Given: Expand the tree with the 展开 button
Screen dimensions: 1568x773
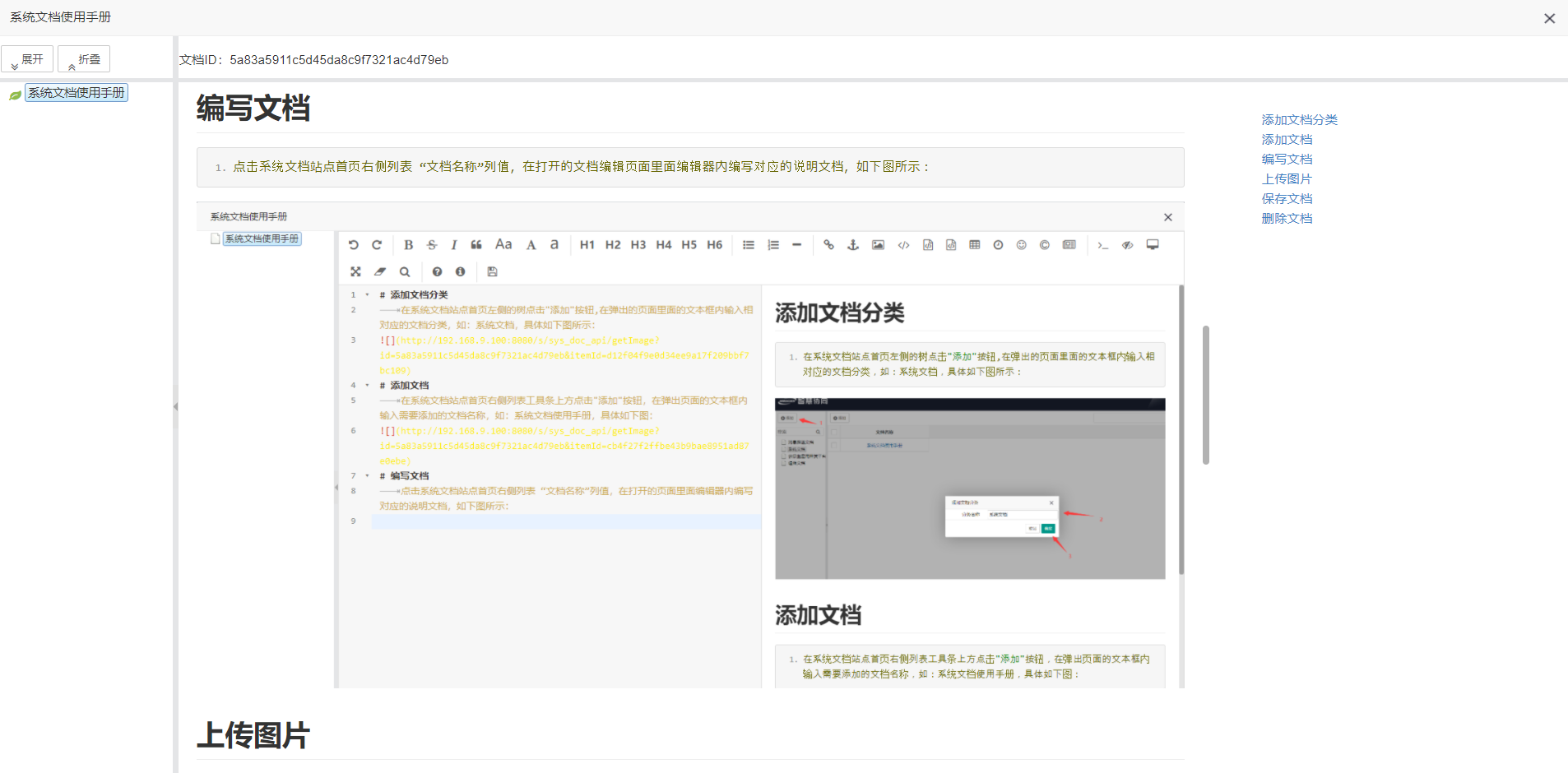Looking at the screenshot, I should point(27,59).
